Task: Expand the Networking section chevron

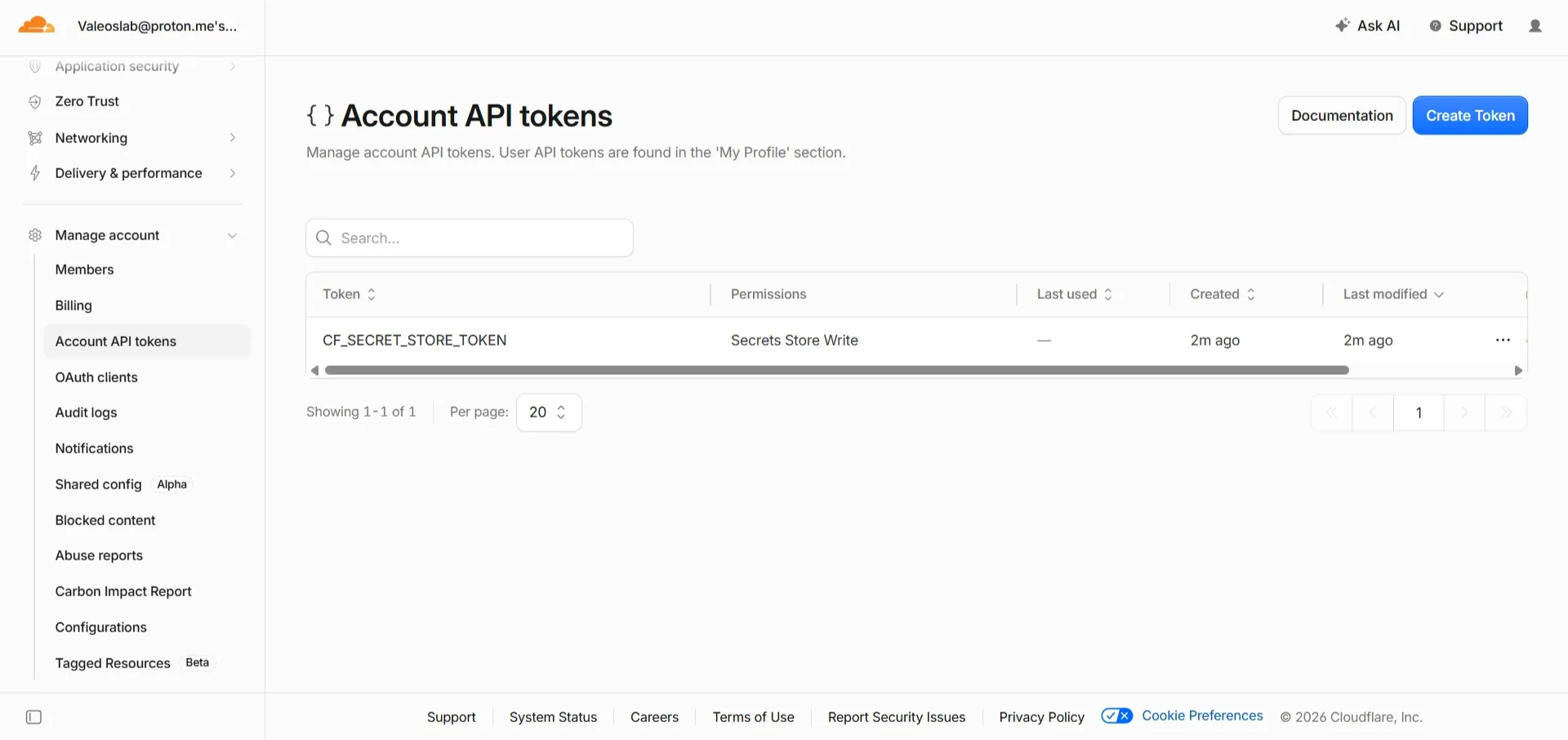Action: click(233, 138)
